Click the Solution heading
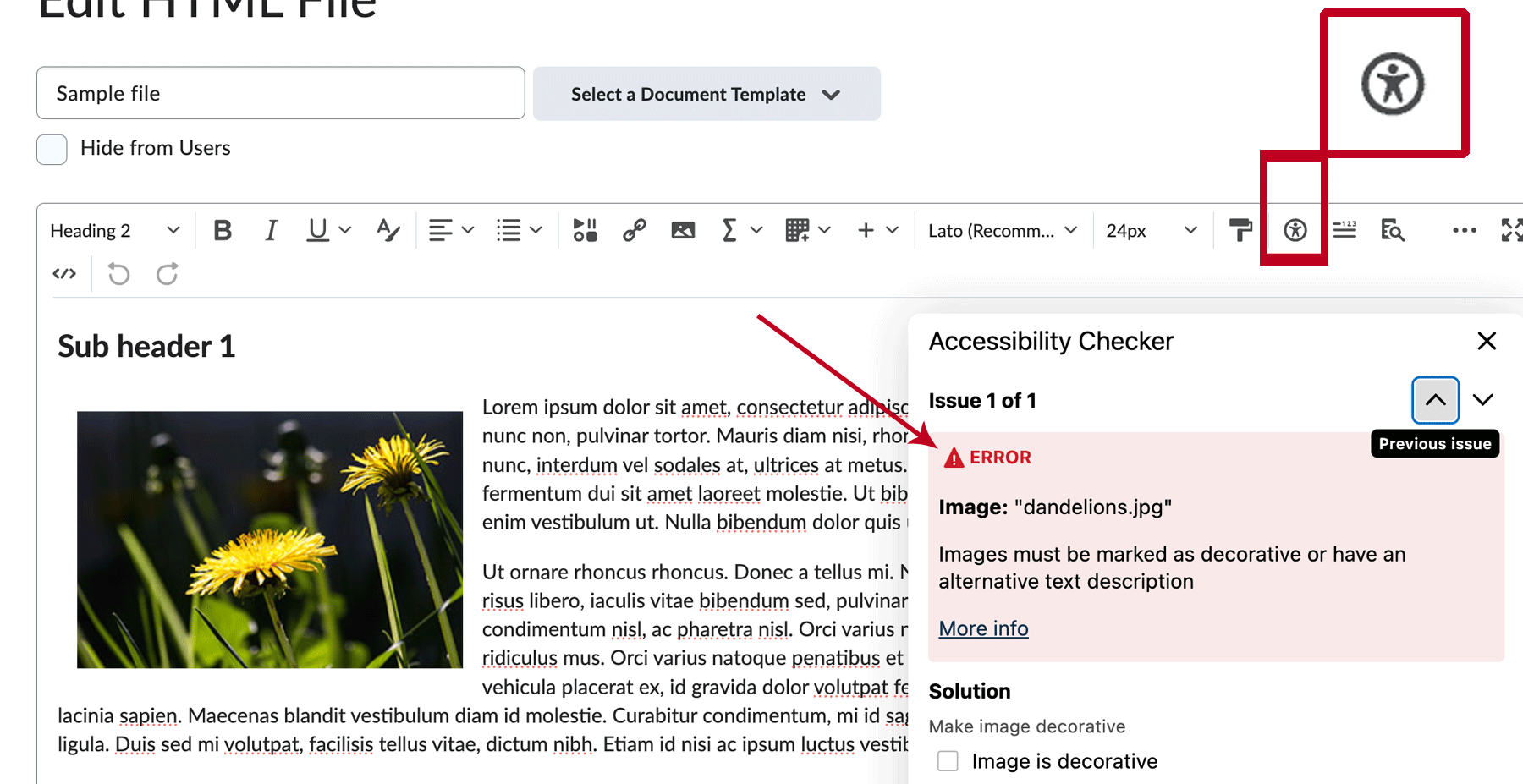Viewport: 1523px width, 784px height. click(970, 691)
